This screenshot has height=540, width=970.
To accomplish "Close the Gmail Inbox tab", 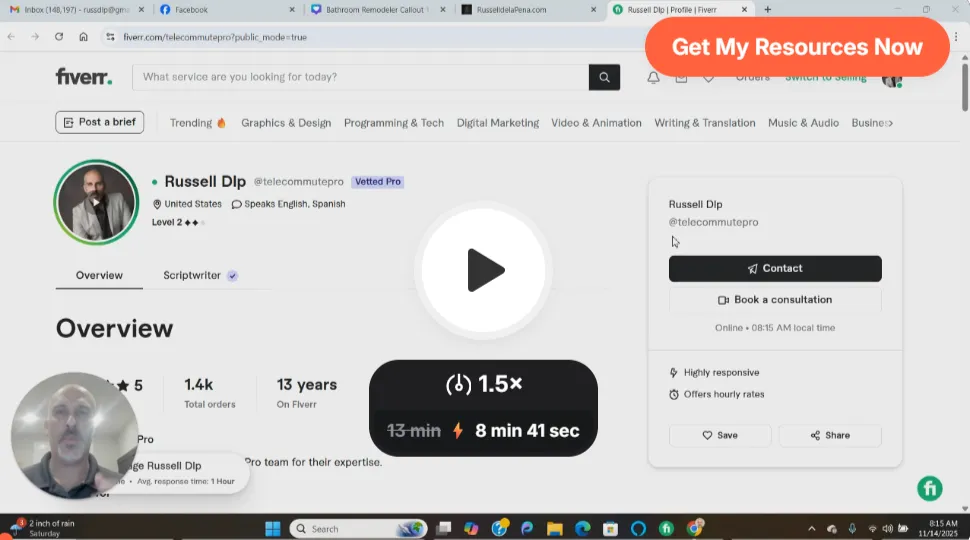I will click(x=141, y=10).
